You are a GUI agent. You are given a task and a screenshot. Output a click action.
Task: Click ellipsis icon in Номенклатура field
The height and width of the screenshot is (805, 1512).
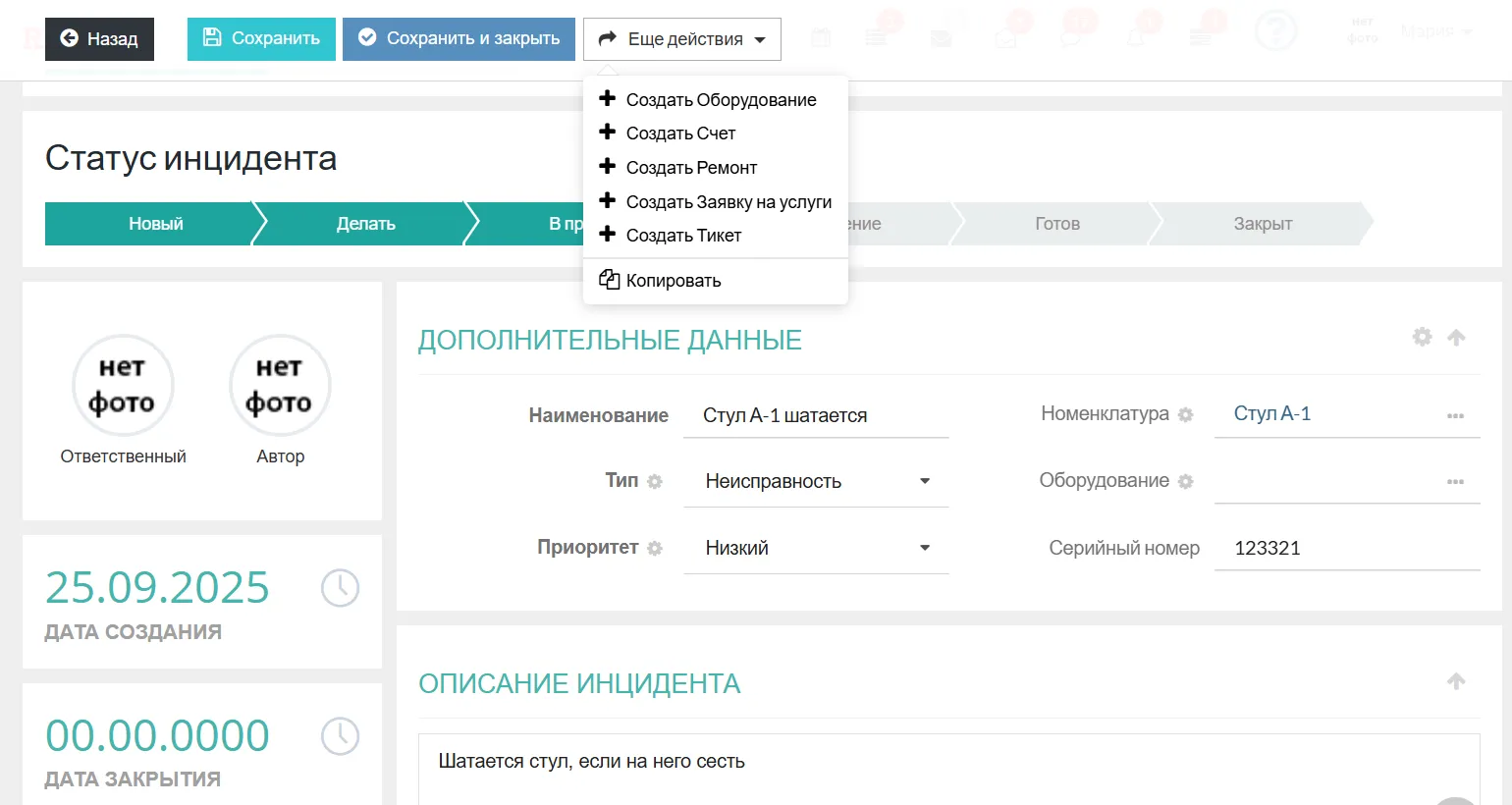(1455, 415)
